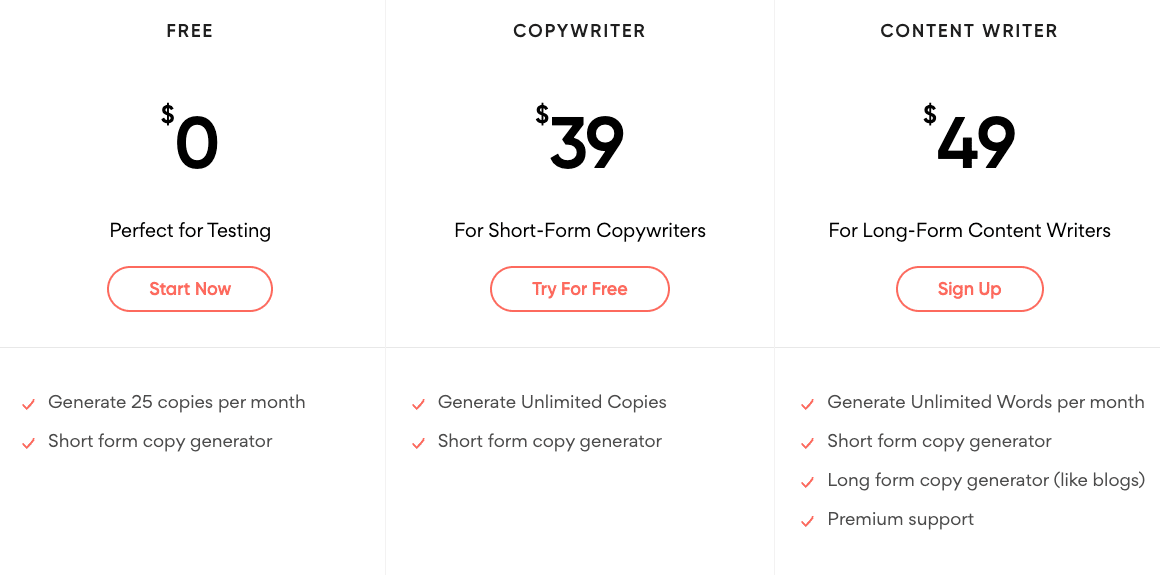This screenshot has height=575, width=1160.
Task: Click the $49 price
Action: 969,139
